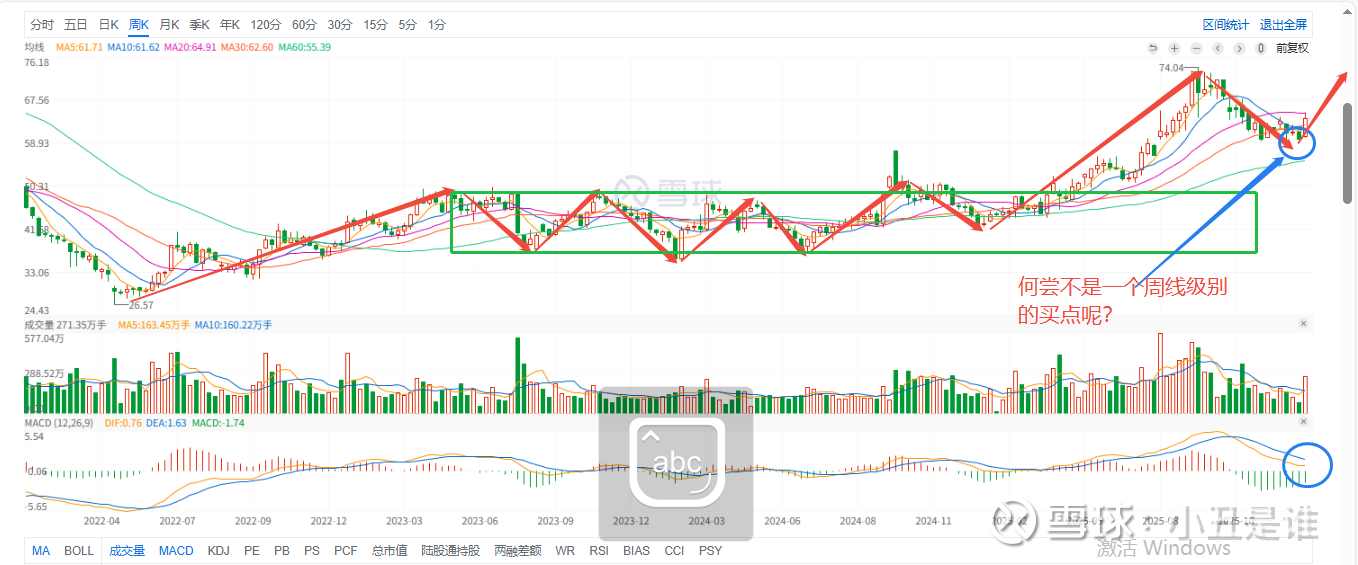The image size is (1358, 565).
Task: Enable the PS indicator
Action: point(312,550)
